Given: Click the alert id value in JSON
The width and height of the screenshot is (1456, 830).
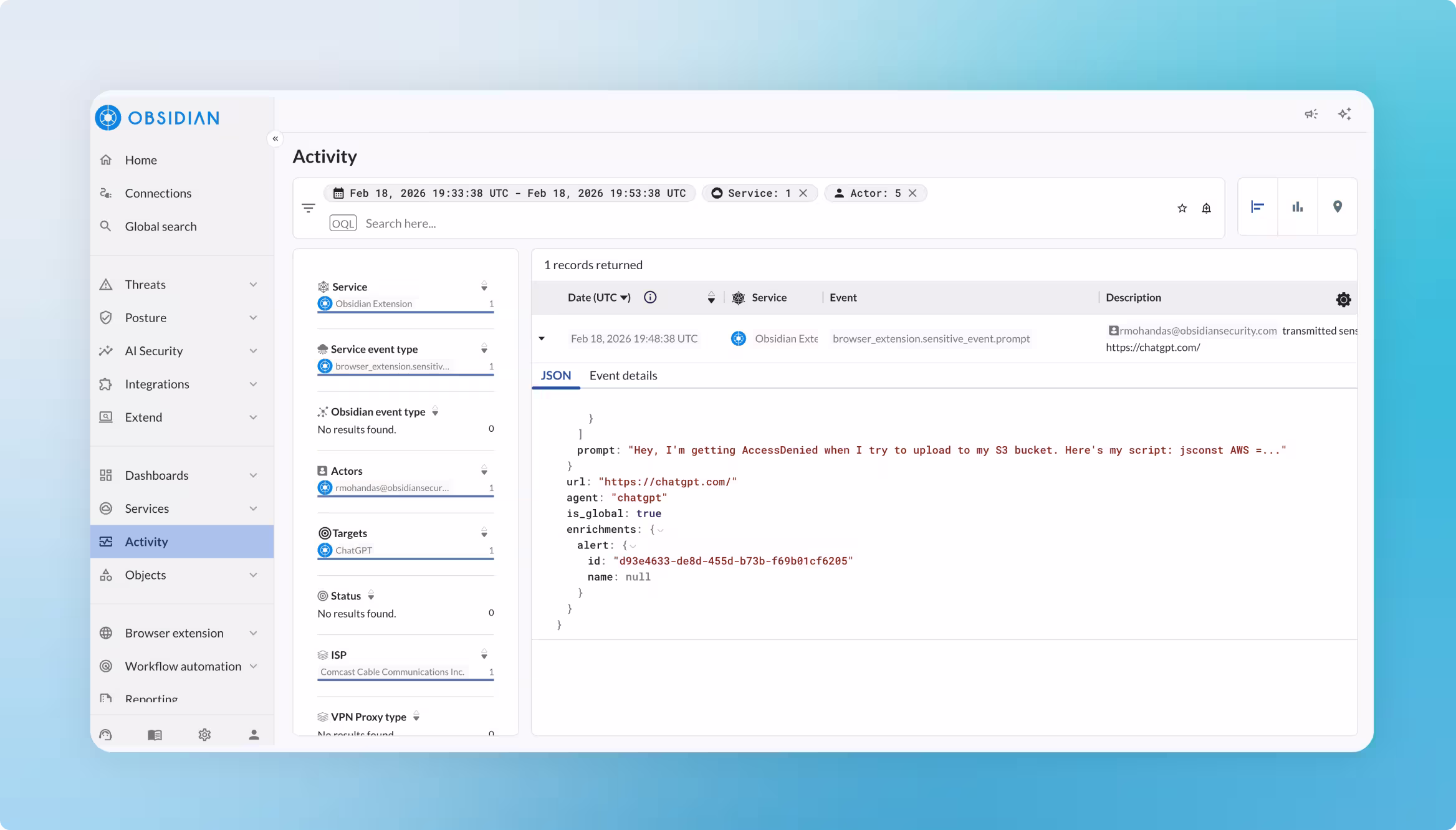Looking at the screenshot, I should pos(733,561).
